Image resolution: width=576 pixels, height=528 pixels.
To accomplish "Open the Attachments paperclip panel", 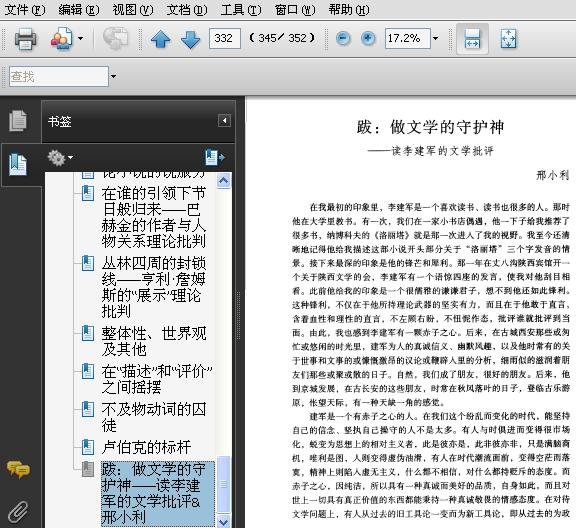I will (18, 511).
